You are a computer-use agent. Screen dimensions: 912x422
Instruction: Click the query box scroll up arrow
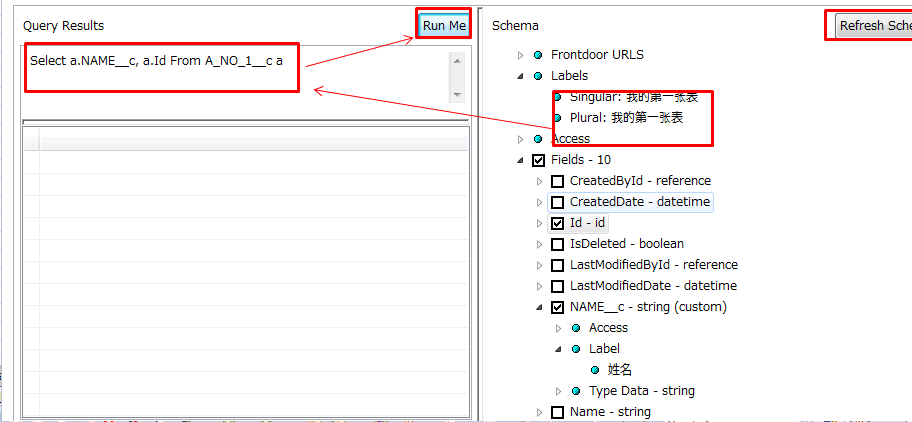click(457, 61)
